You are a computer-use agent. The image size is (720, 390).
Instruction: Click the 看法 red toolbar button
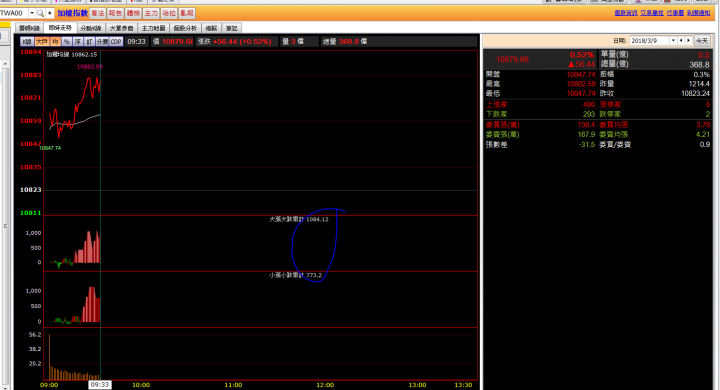point(97,13)
